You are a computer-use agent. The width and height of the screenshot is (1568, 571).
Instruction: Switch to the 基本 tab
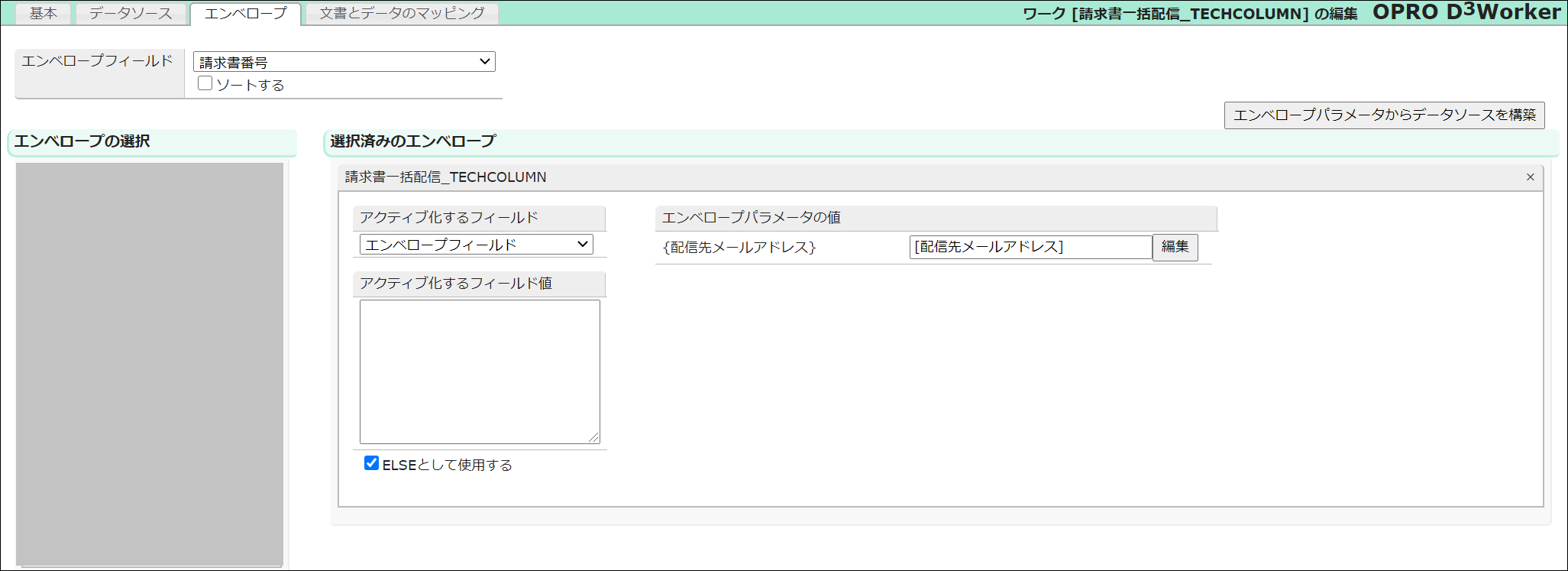point(44,14)
